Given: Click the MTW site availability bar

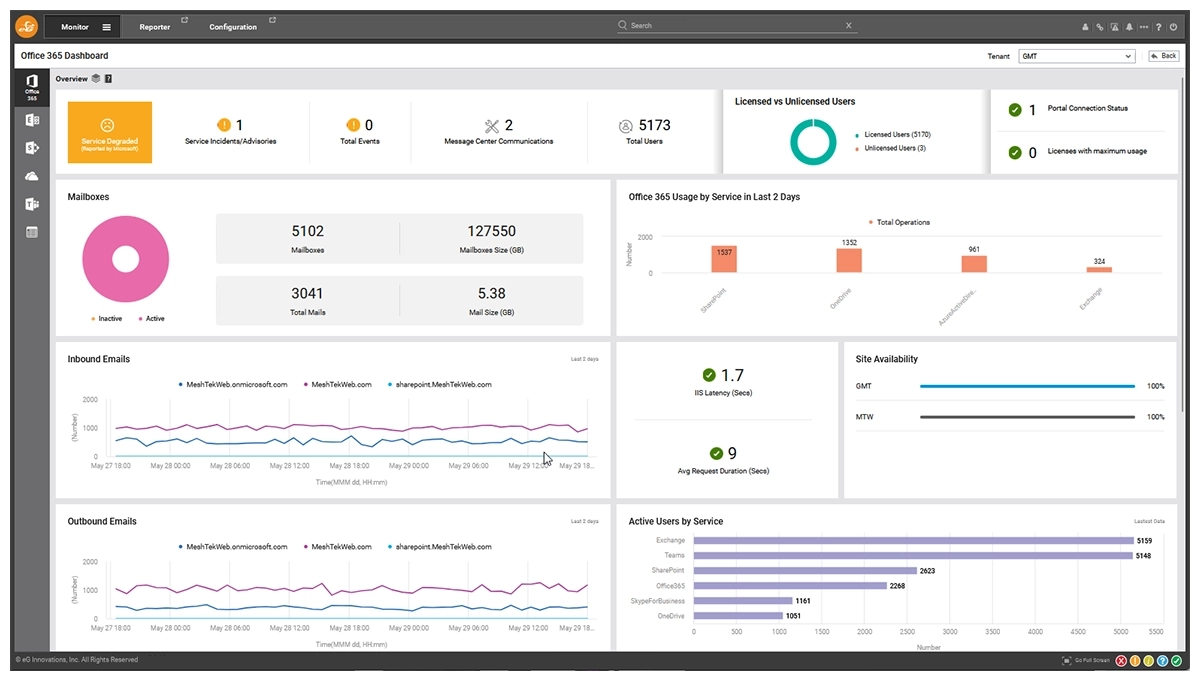Looking at the screenshot, I should [x=1027, y=416].
